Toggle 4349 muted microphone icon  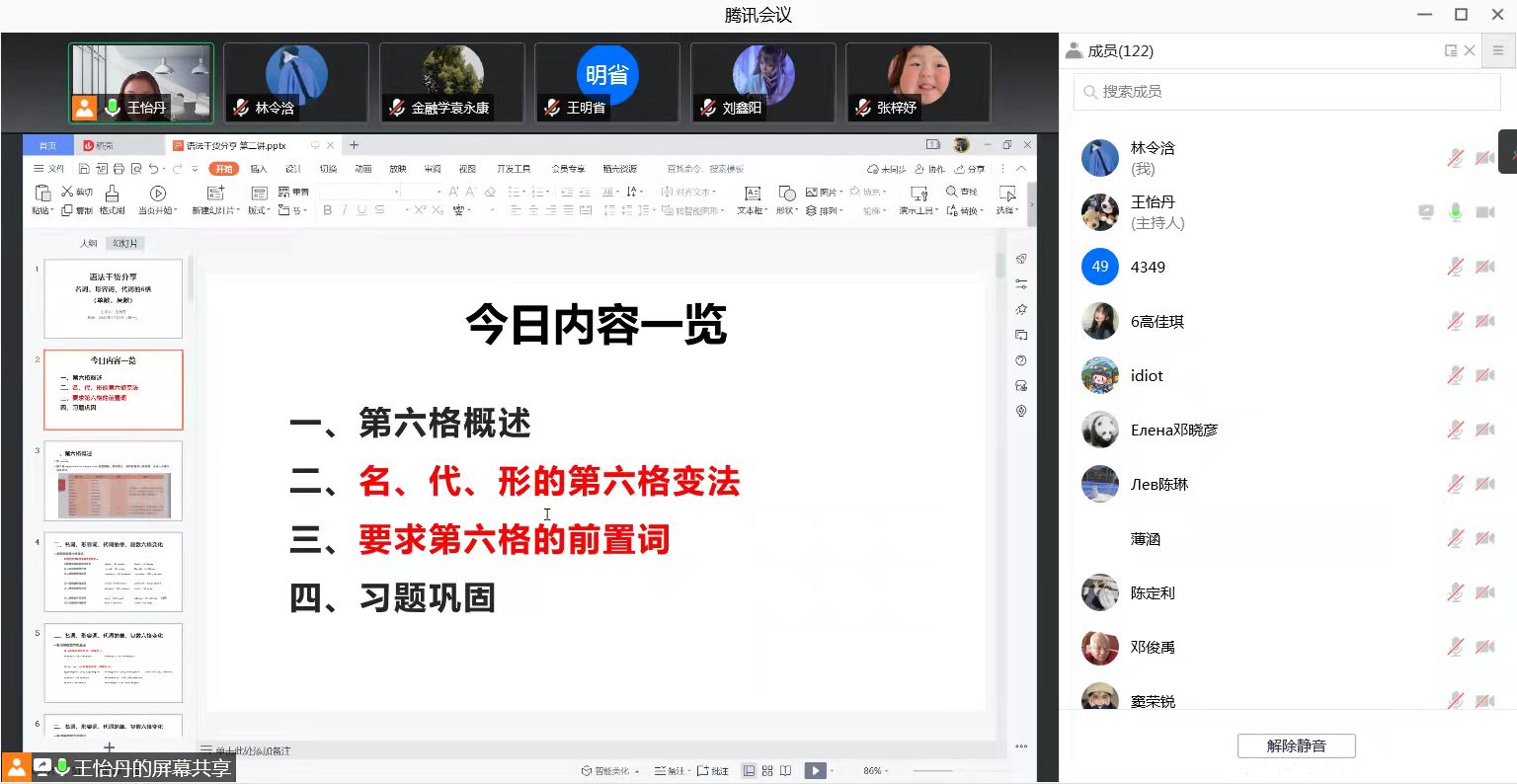pos(1455,267)
